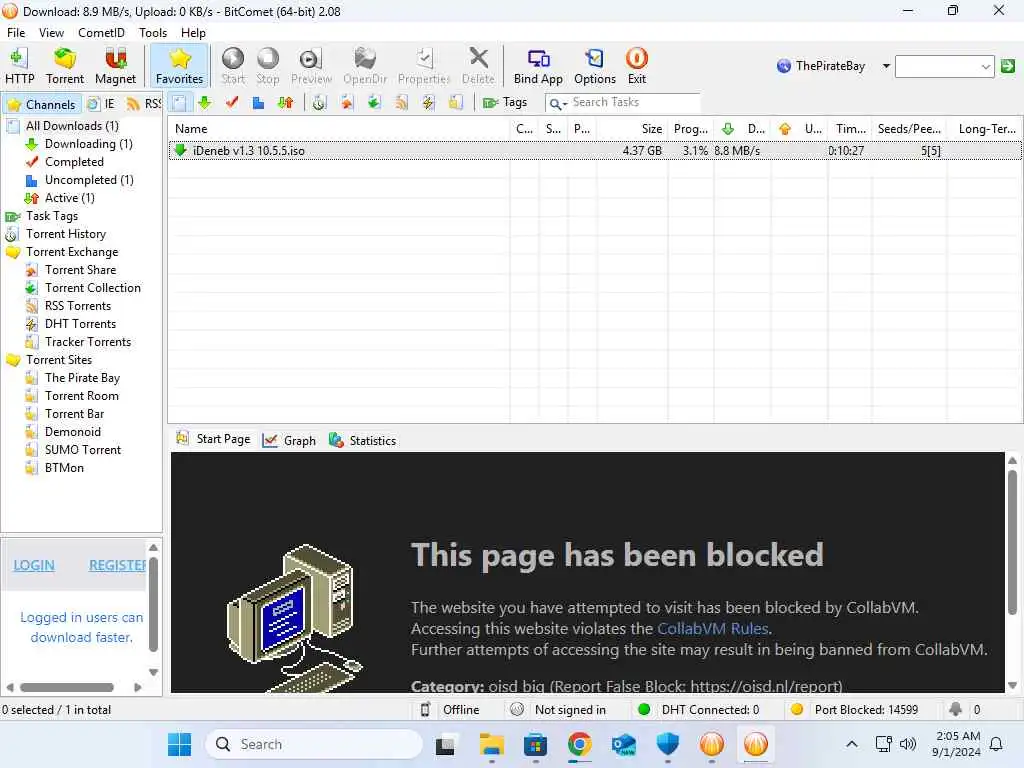Open ThePirateBay search engine dropdown arrow
Viewport: 1024px width, 768px height.
(x=886, y=66)
